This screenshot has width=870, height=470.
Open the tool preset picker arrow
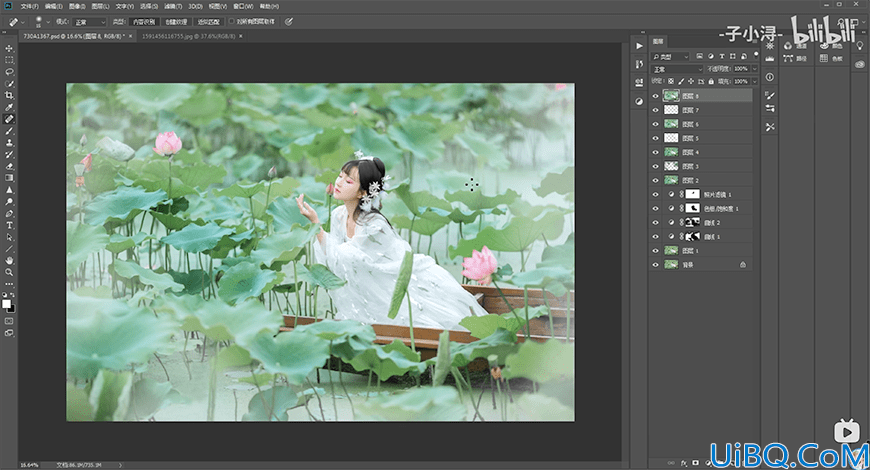pyautogui.click(x=23, y=22)
